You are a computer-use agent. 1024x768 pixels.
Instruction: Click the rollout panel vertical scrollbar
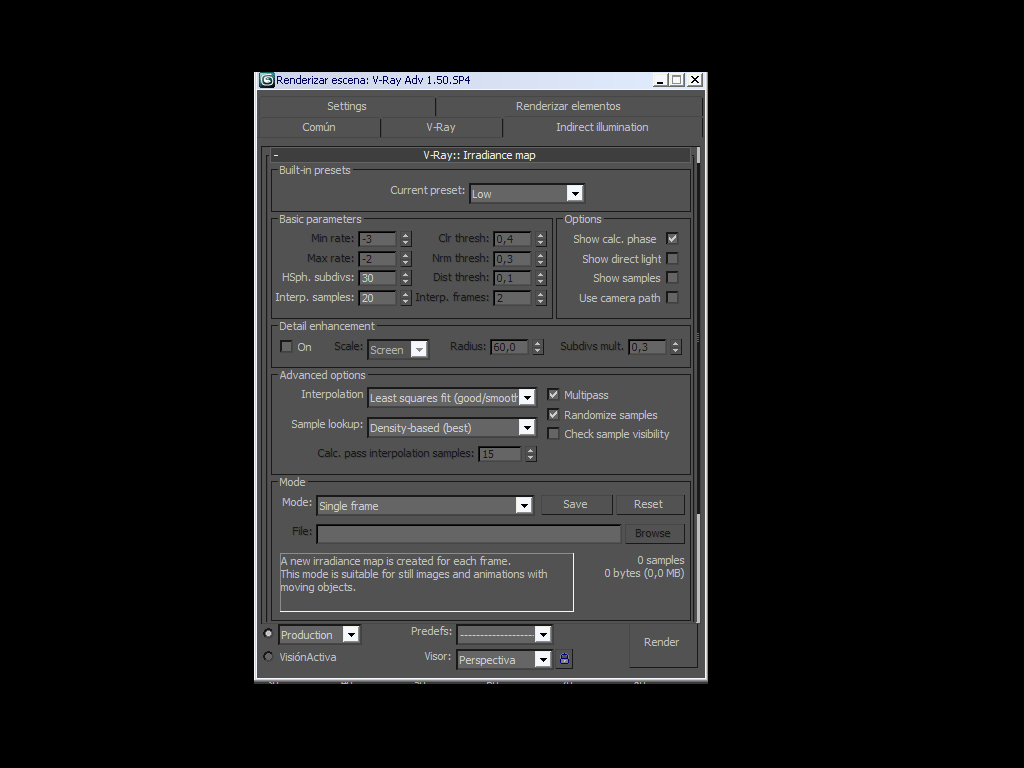[x=698, y=384]
